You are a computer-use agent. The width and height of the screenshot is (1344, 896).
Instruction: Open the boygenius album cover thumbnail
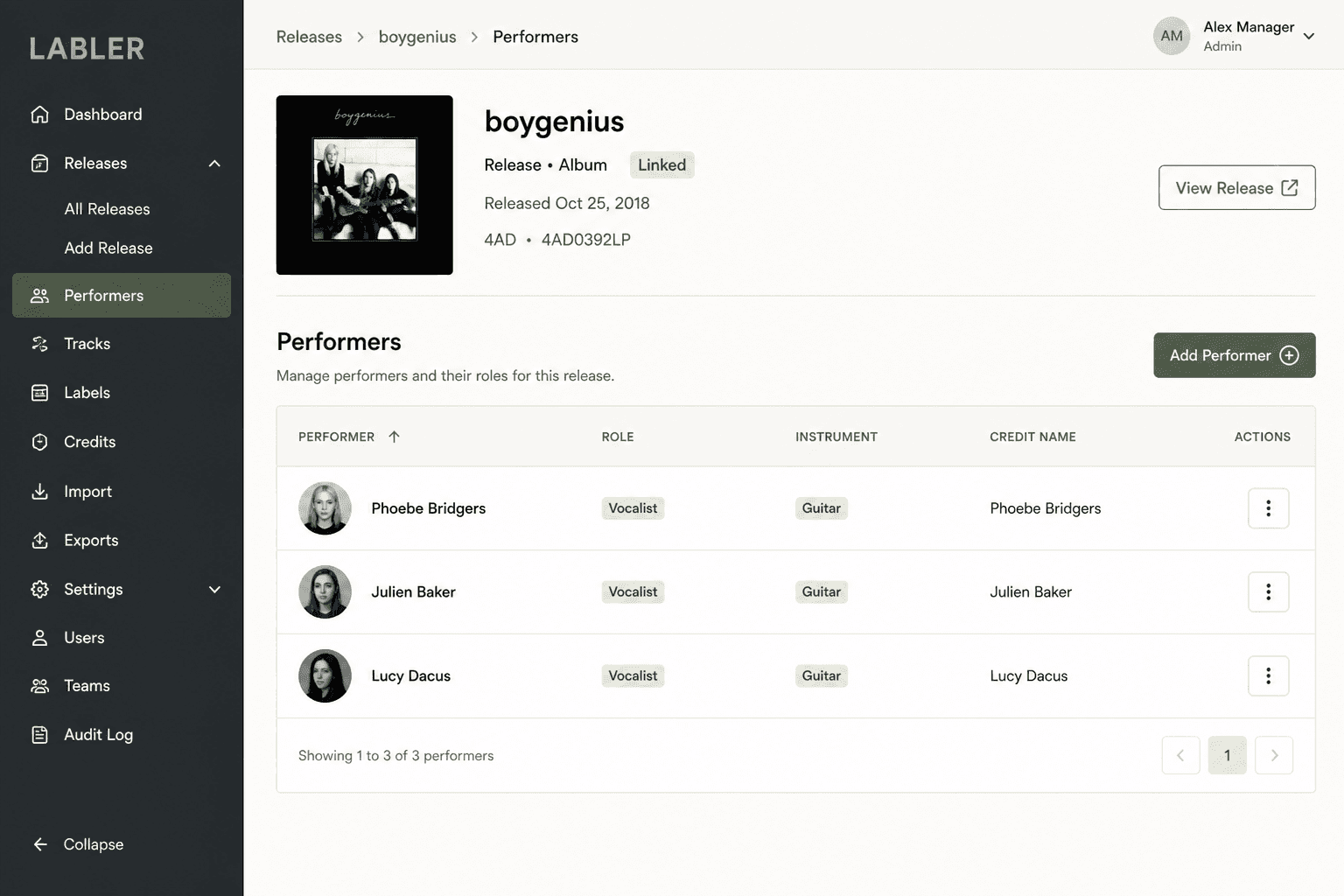tap(365, 185)
